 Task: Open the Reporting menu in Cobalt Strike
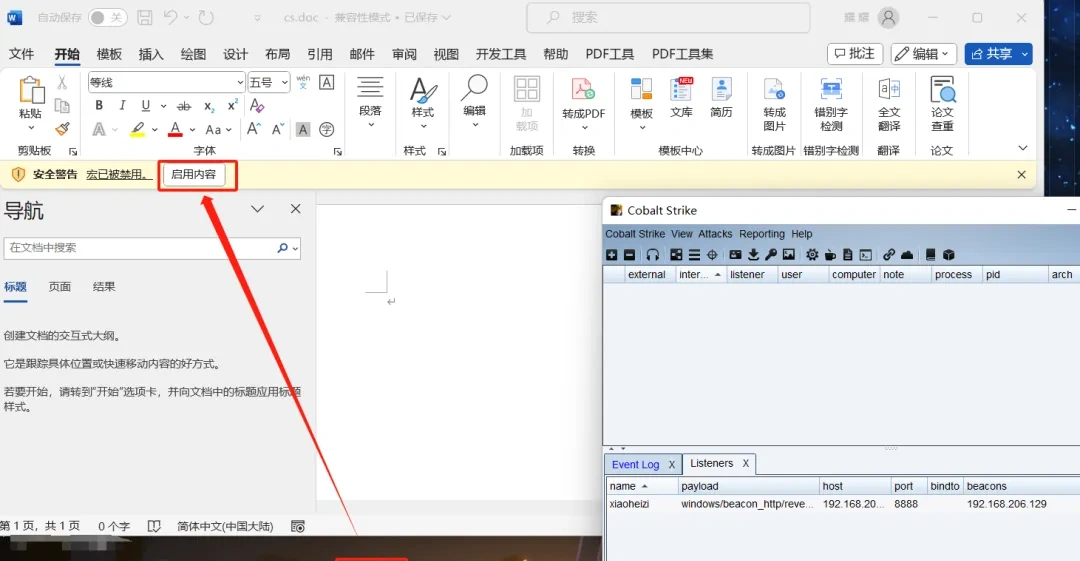pyautogui.click(x=762, y=234)
